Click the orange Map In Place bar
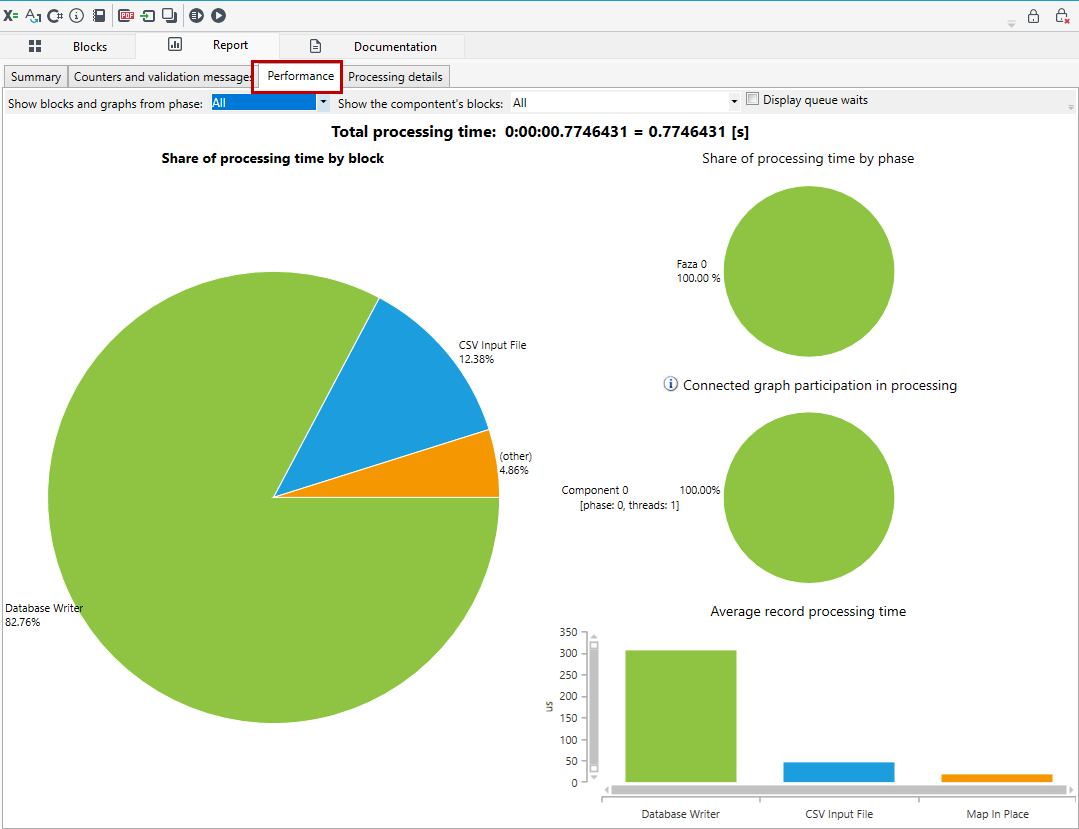The image size is (1079, 829). [x=996, y=778]
